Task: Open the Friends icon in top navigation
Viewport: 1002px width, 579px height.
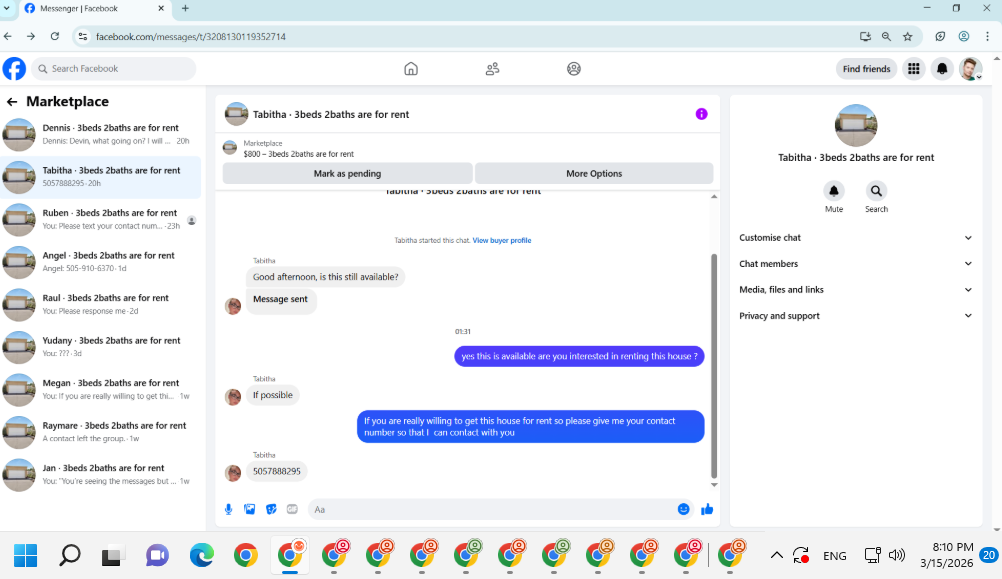Action: [x=492, y=68]
